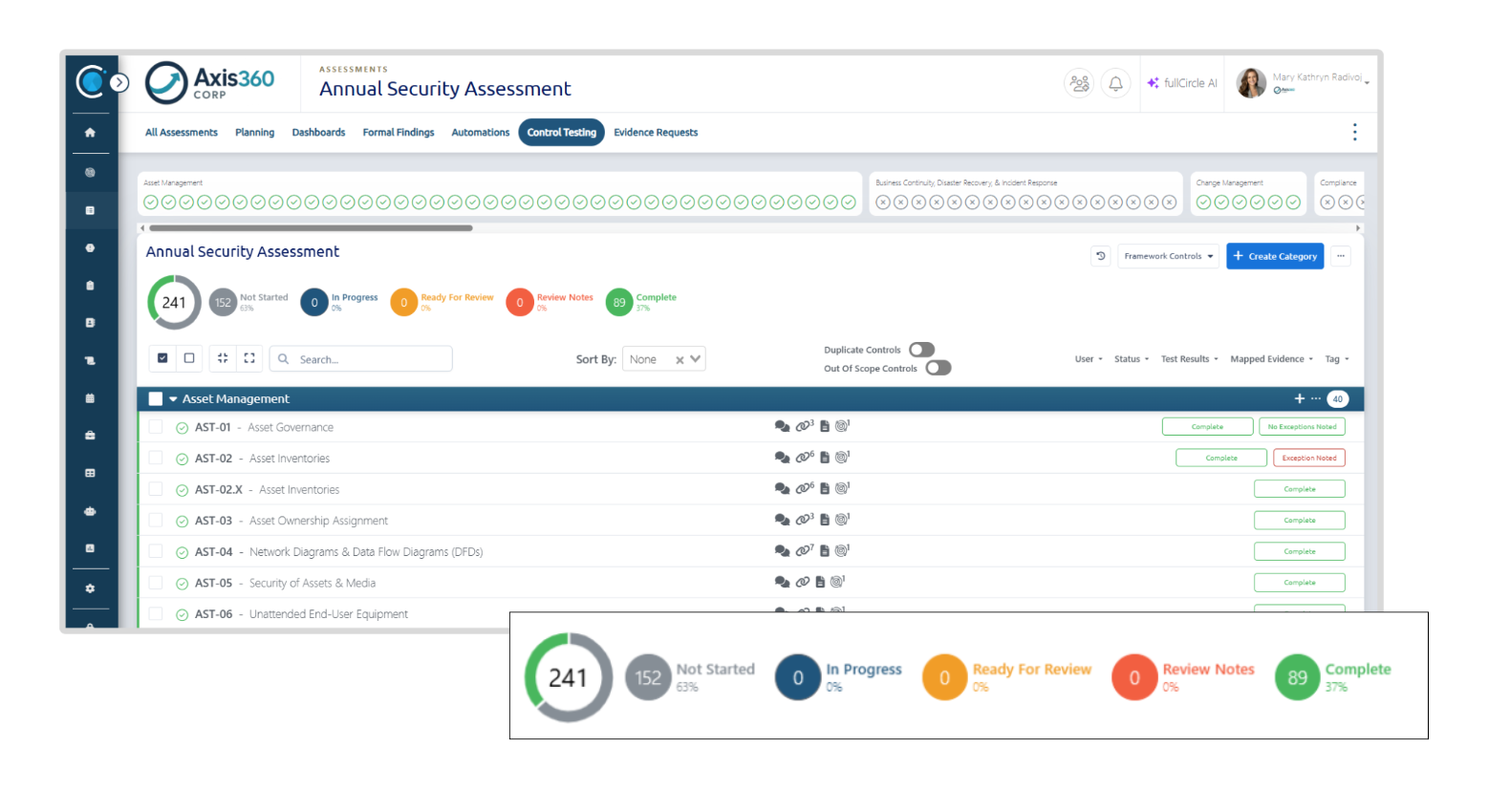Open fingerprint evidence icon for AST-04 row
Image resolution: width=1510 pixels, height=812 pixels.
(842, 551)
